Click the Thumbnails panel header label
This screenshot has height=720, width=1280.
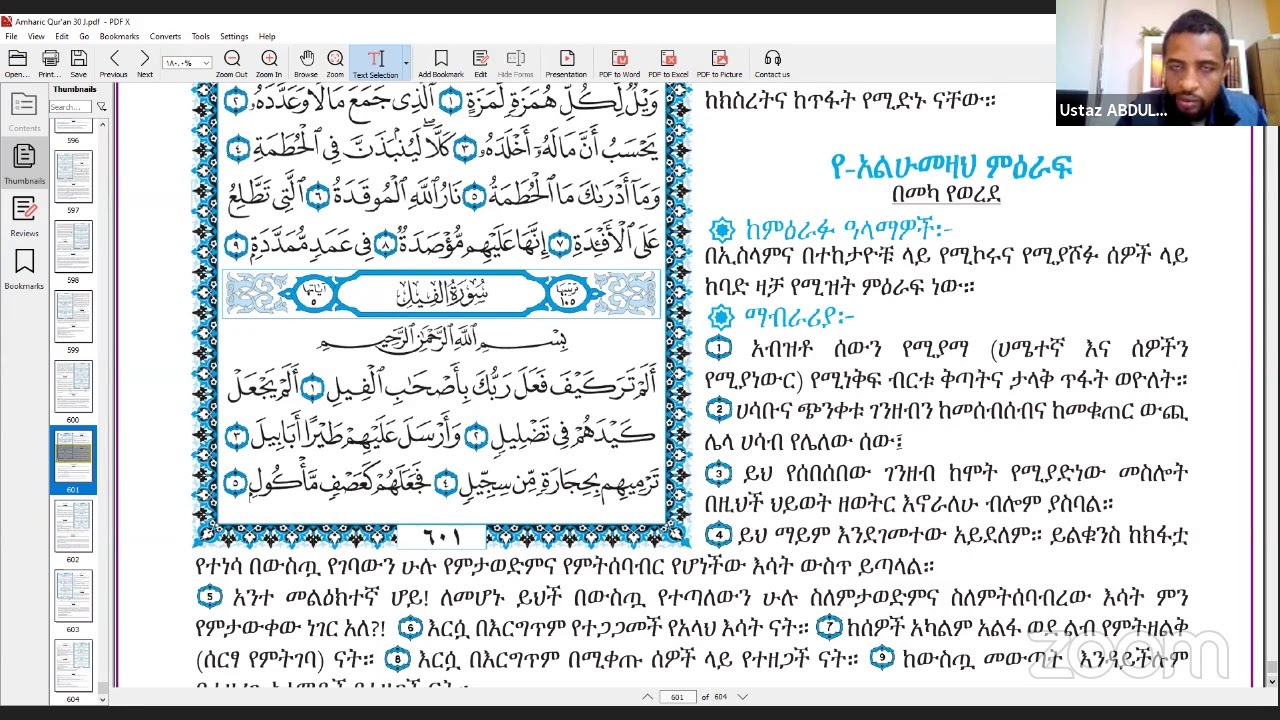pos(75,89)
